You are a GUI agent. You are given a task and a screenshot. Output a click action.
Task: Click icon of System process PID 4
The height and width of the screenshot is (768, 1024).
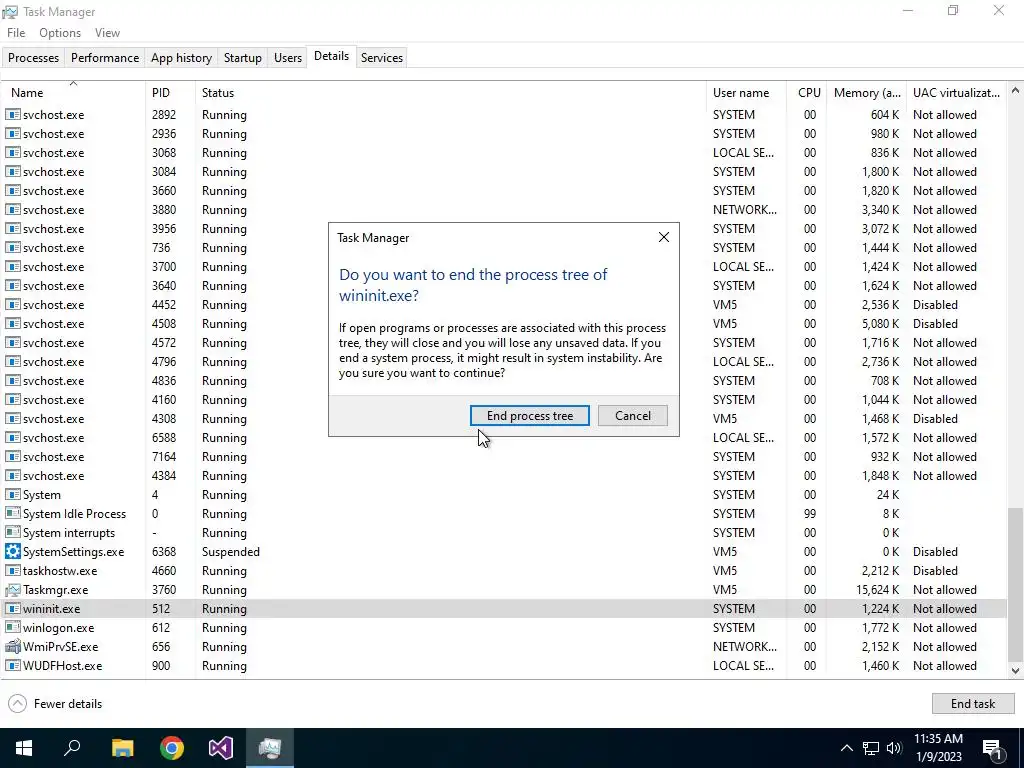(x=12, y=495)
